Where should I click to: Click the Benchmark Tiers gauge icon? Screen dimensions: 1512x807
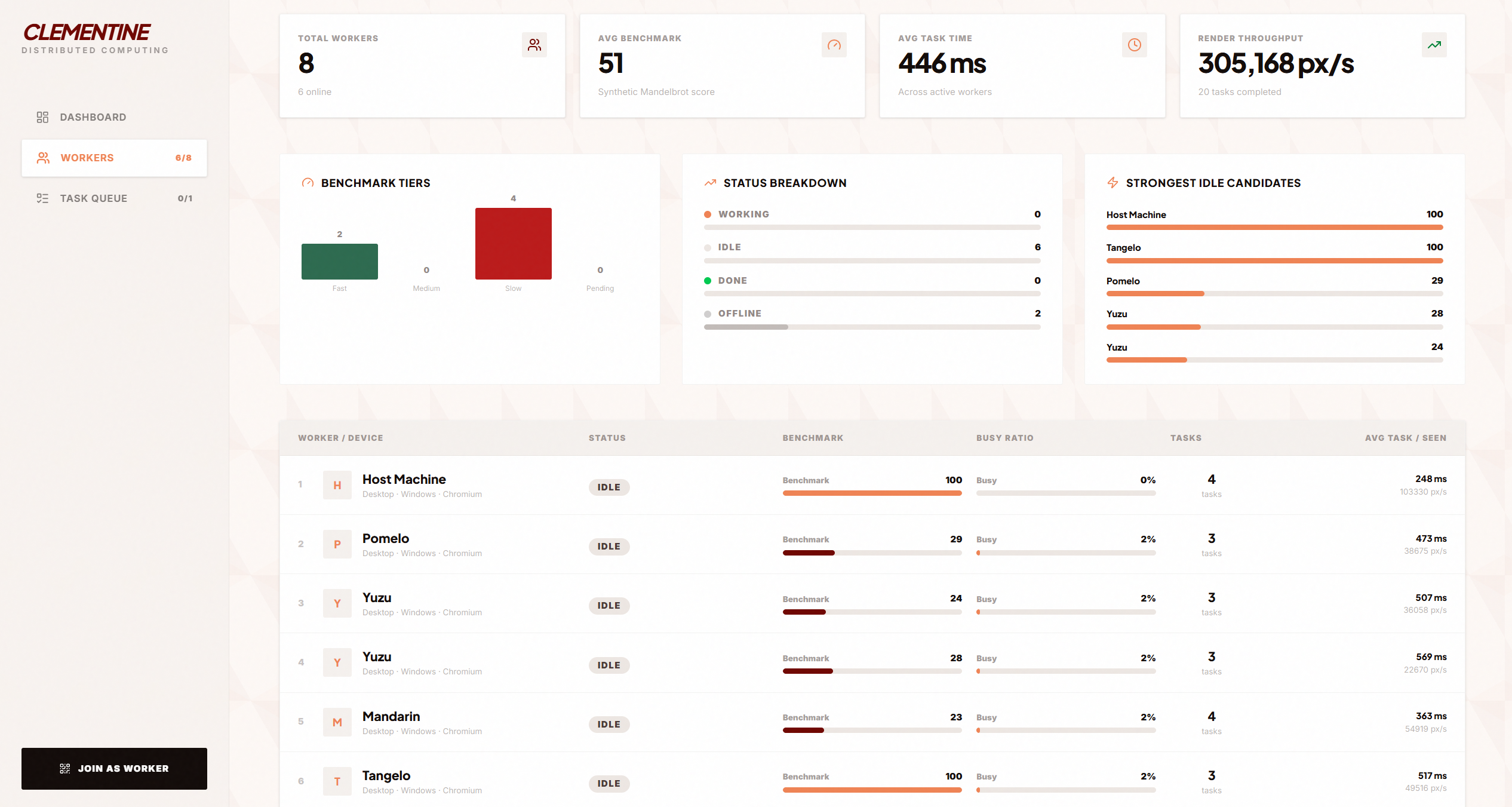[x=308, y=183]
